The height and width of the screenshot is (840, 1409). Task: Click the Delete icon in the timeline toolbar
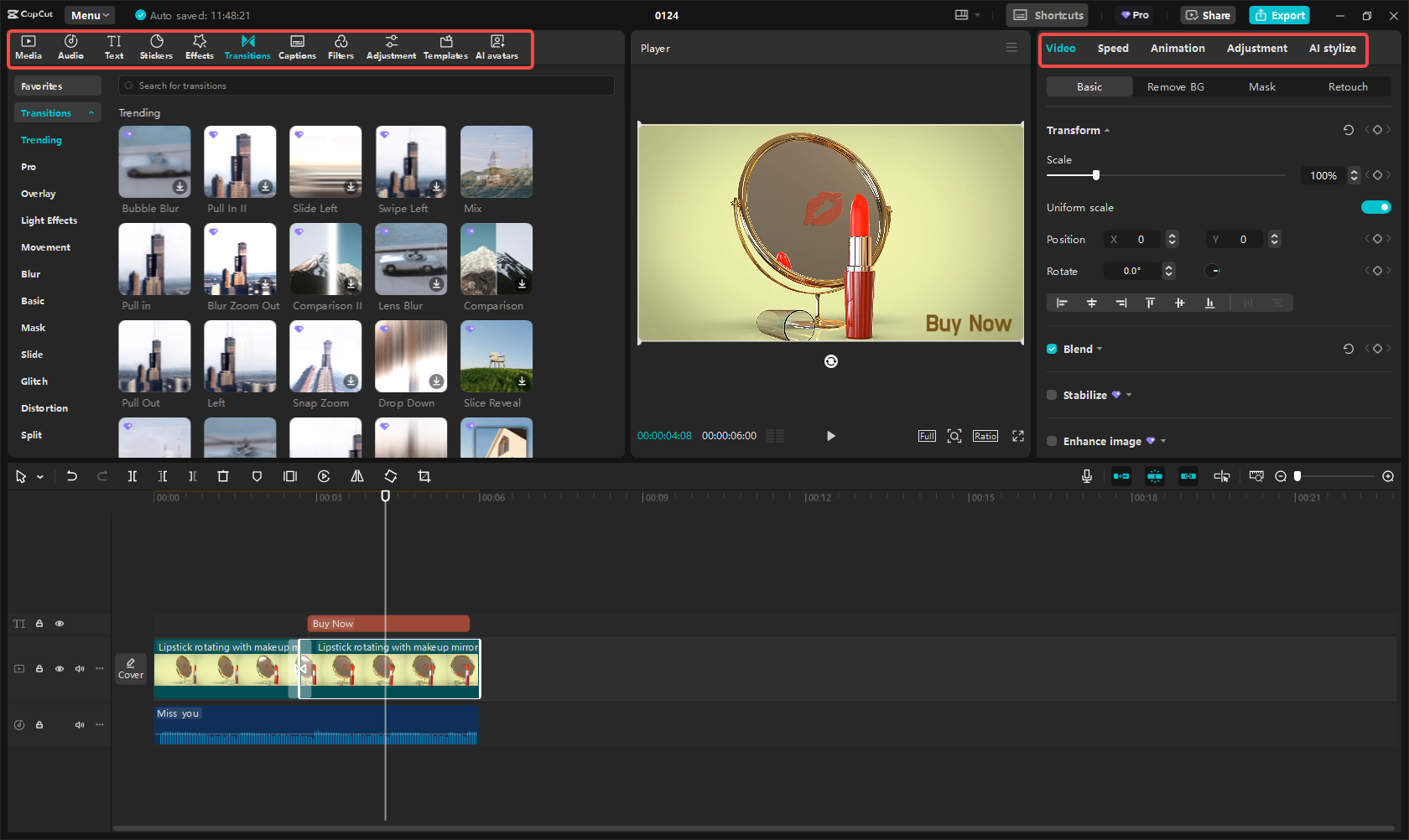pyautogui.click(x=223, y=475)
